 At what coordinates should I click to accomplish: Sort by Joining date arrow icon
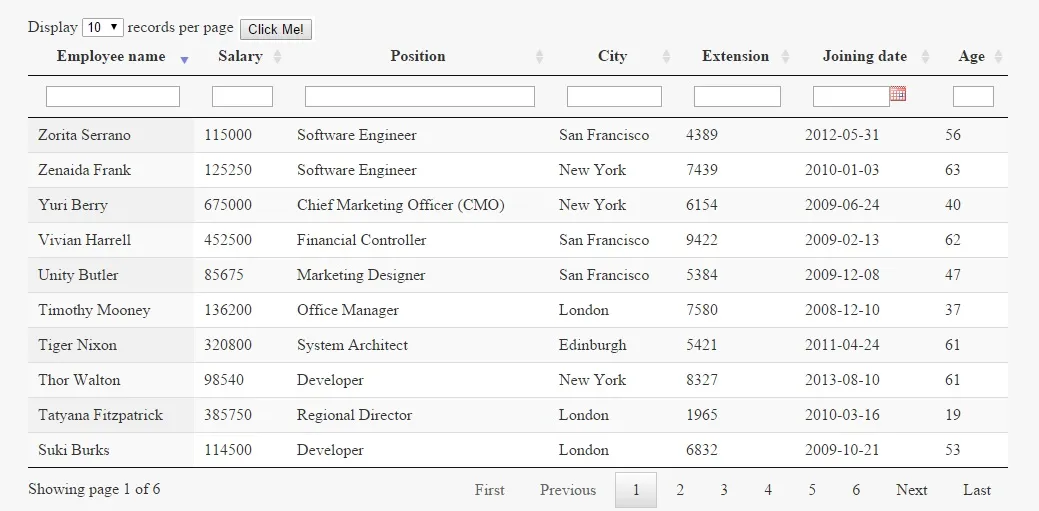click(926, 57)
